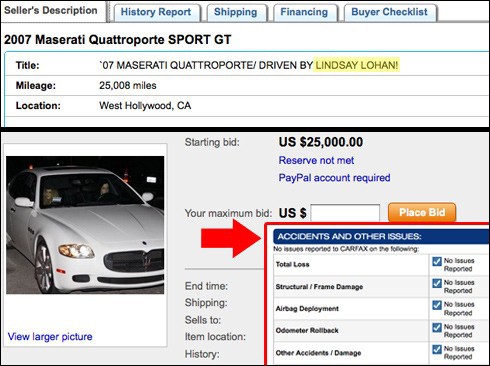Click inside the maximum bid input field
Viewport: 490px width, 366px height.
(345, 213)
